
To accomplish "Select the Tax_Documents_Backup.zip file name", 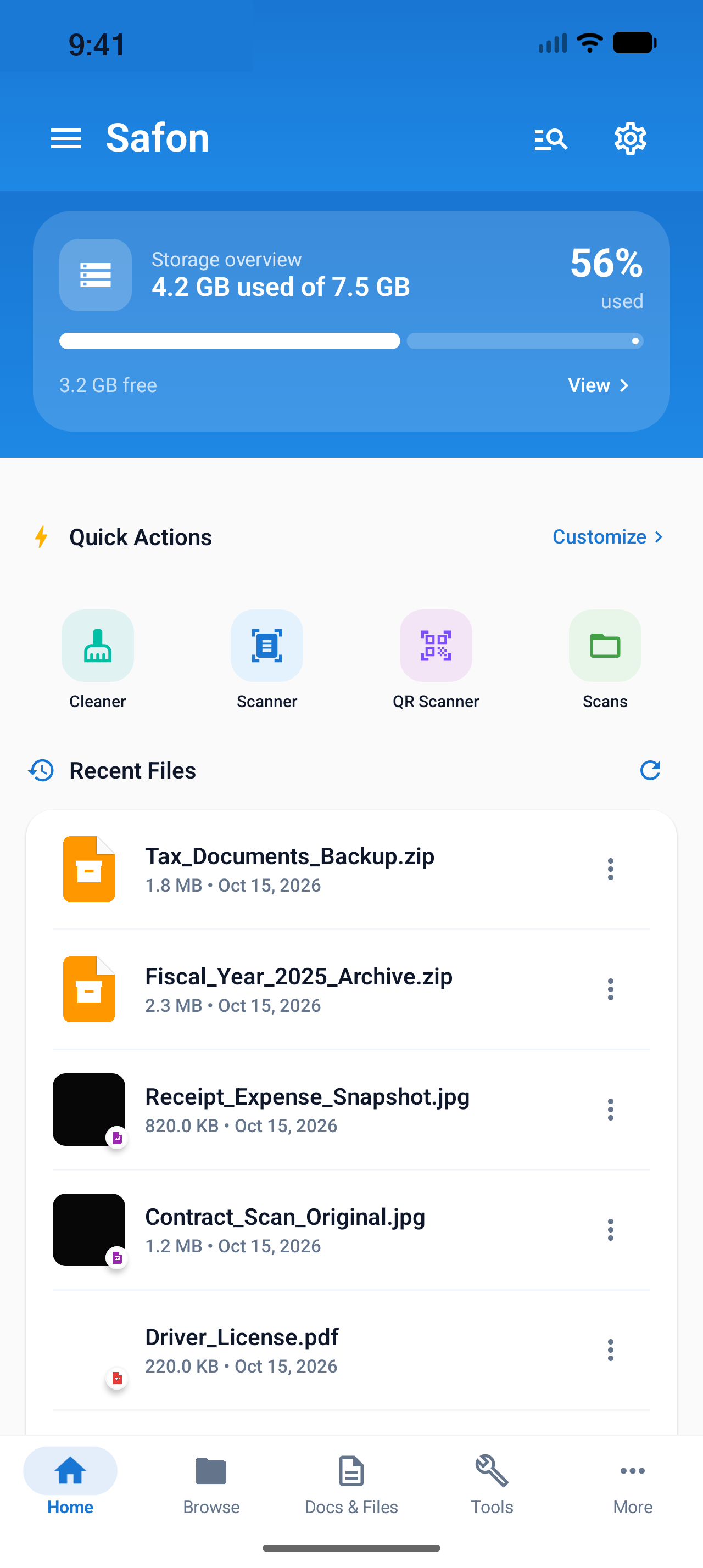I will [290, 856].
